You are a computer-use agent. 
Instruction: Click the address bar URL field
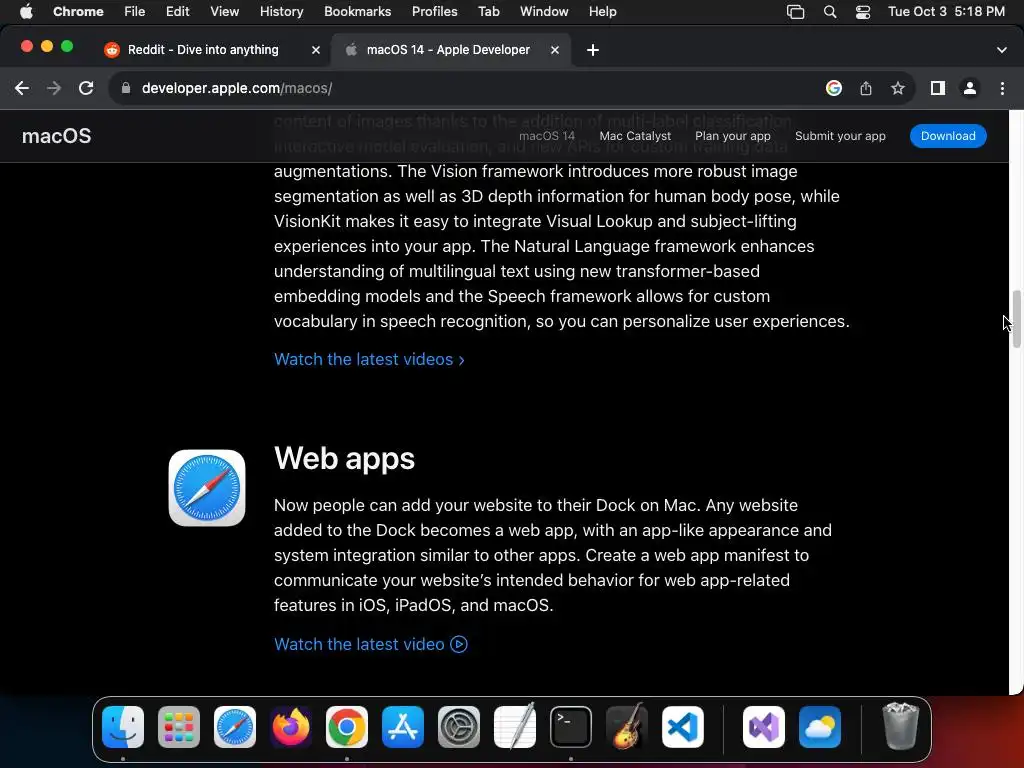click(x=470, y=88)
